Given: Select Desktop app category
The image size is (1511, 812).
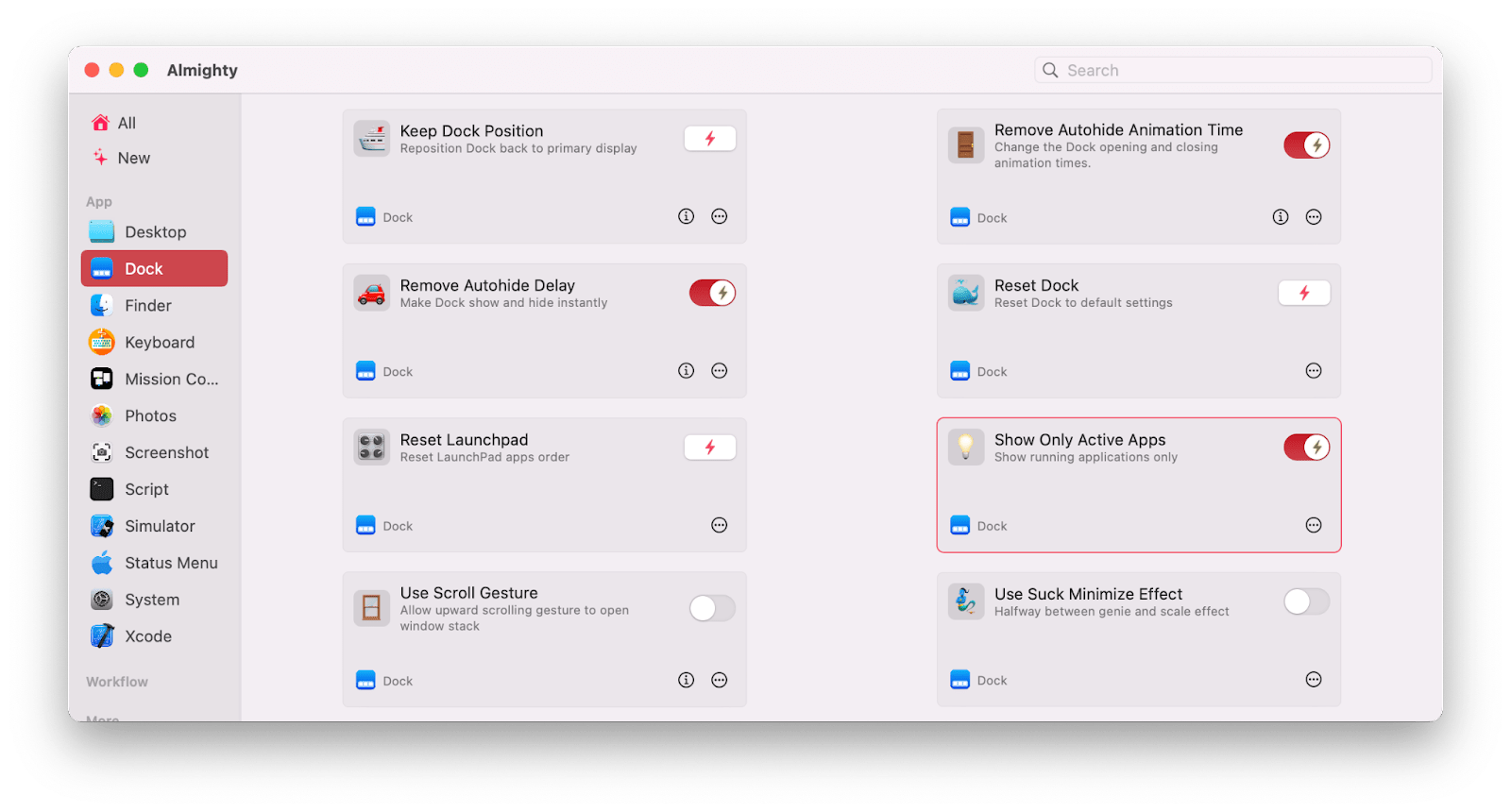Looking at the screenshot, I should tap(154, 232).
